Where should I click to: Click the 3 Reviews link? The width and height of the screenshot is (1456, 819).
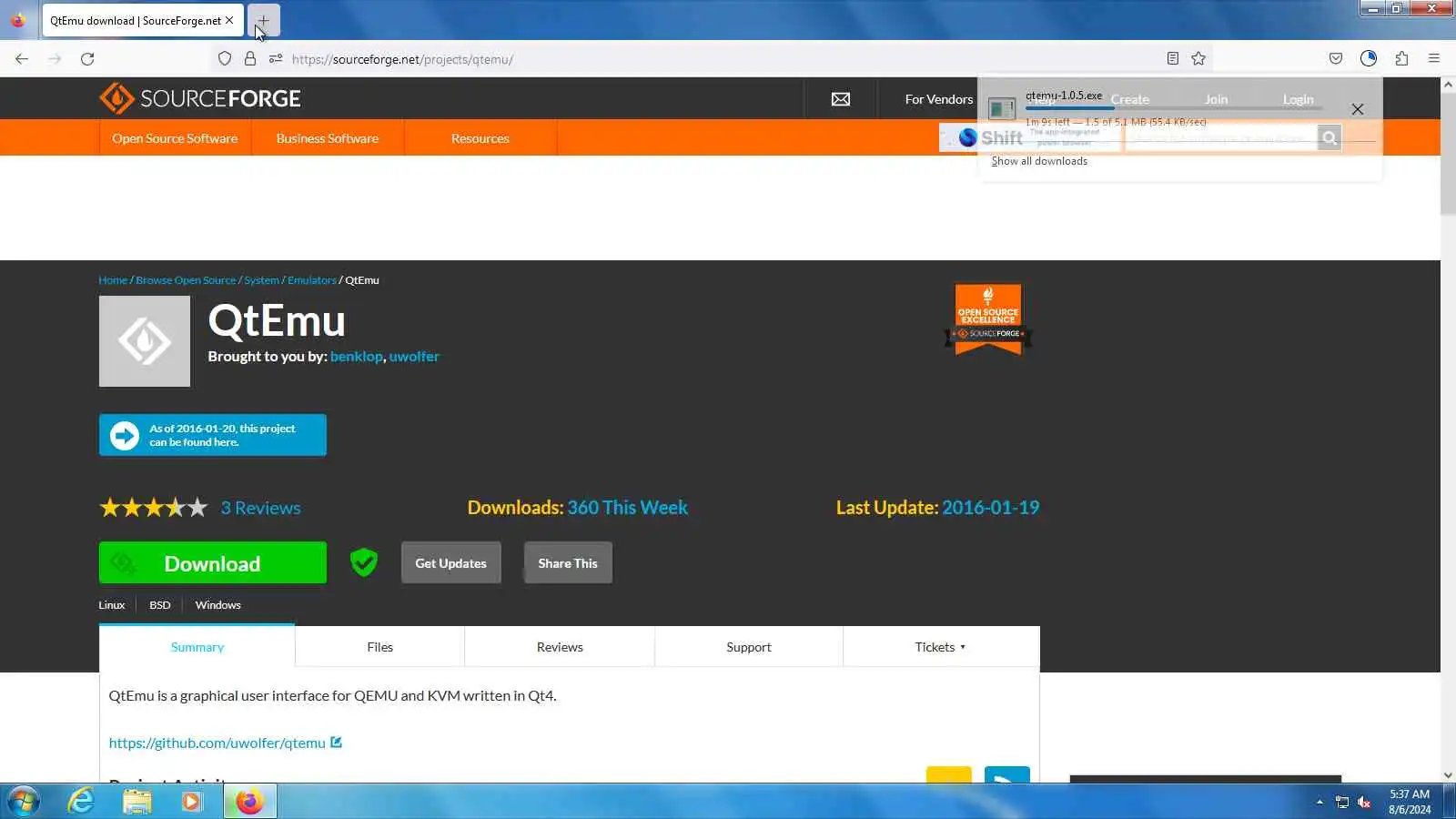coord(260,508)
